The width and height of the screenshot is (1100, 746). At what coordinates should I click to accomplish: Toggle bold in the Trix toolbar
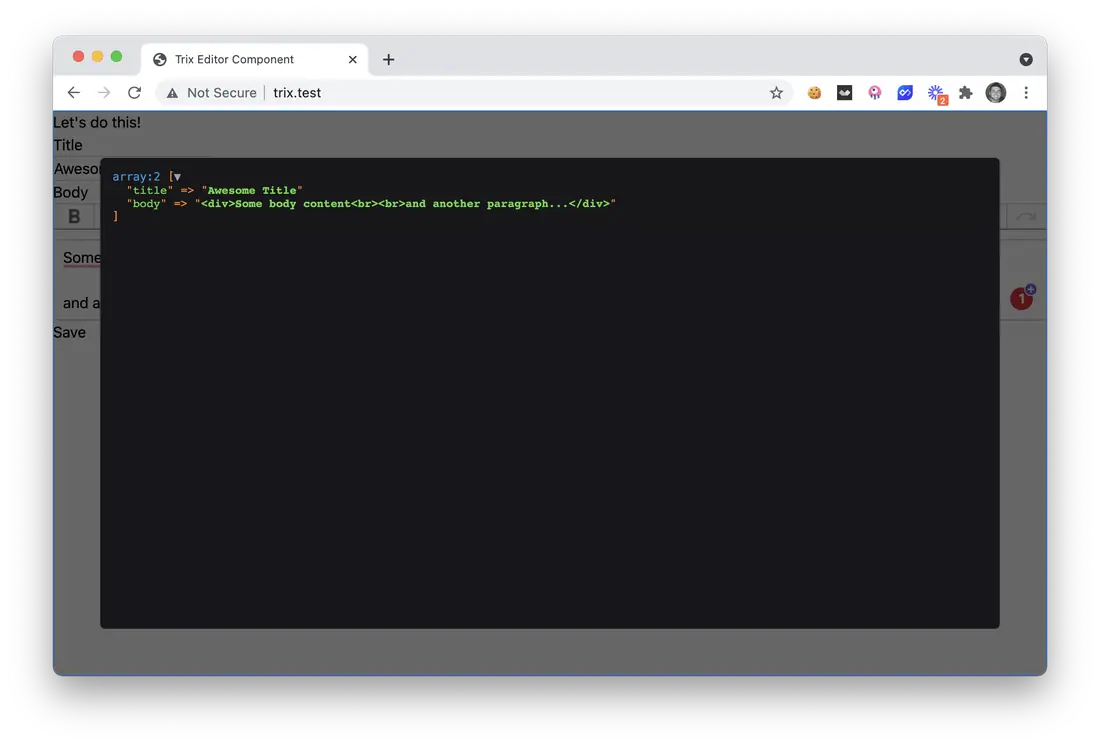pos(74,217)
